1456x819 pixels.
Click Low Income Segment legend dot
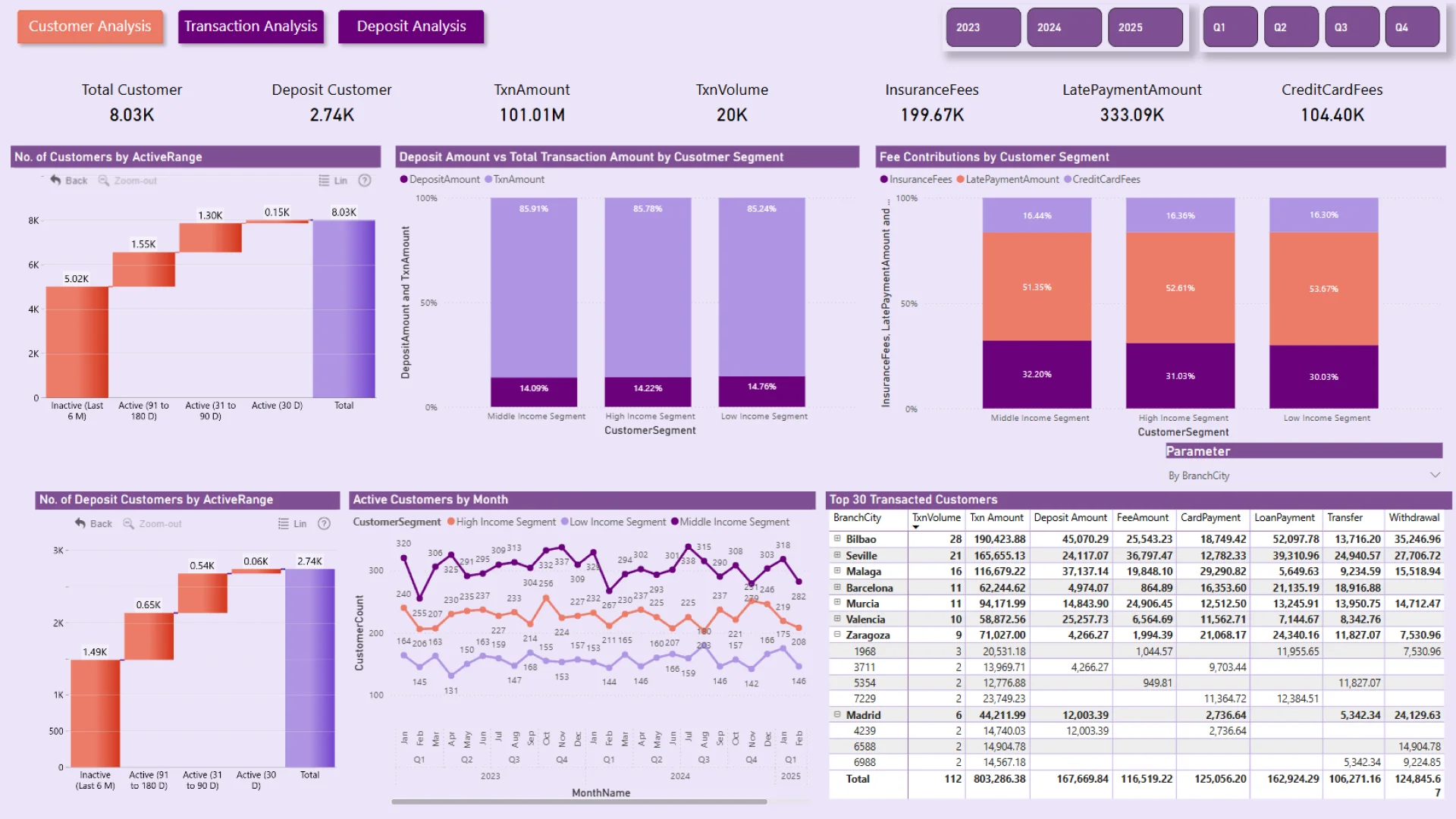(564, 522)
